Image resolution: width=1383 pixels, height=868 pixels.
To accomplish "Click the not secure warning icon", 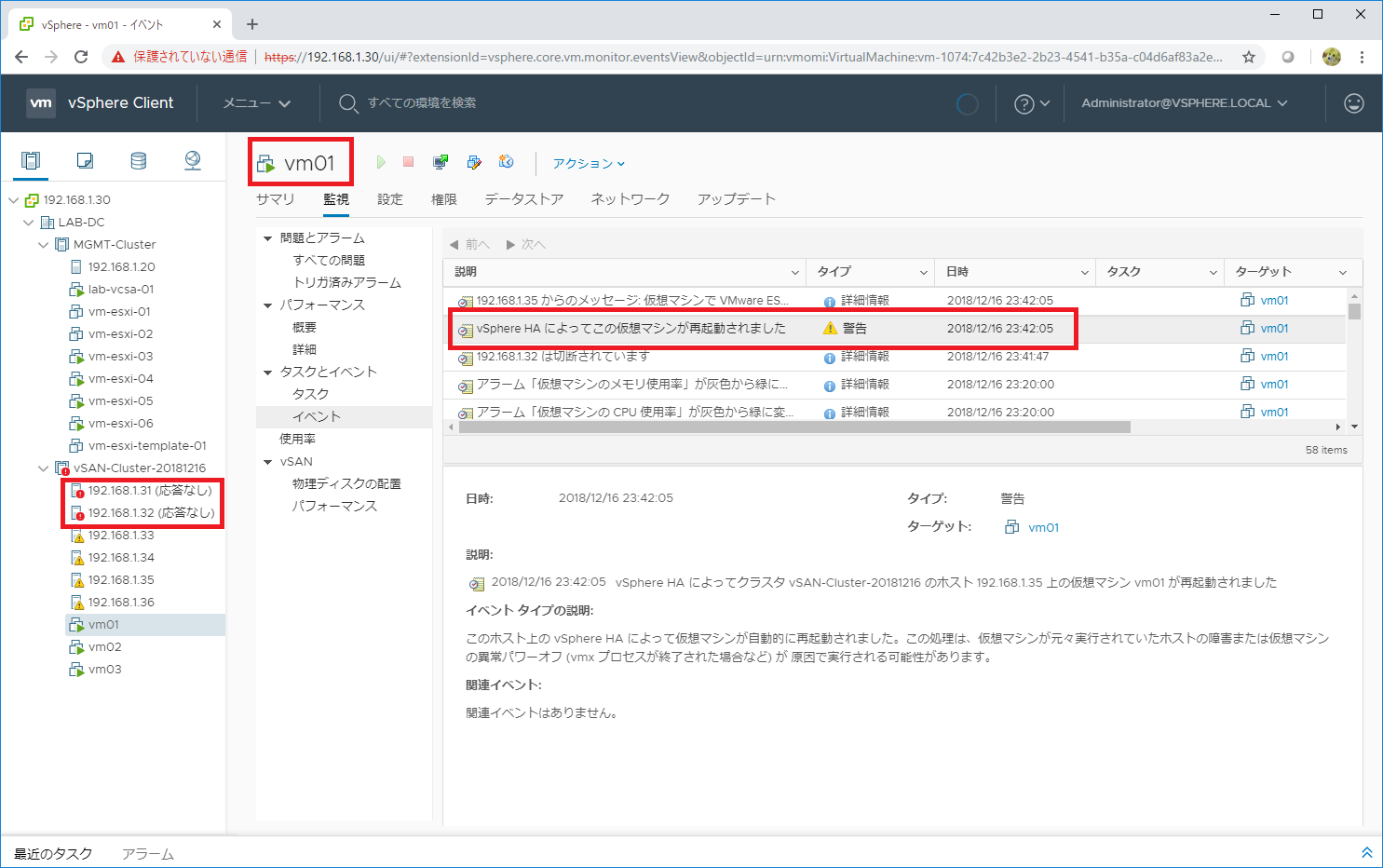I will 118,57.
